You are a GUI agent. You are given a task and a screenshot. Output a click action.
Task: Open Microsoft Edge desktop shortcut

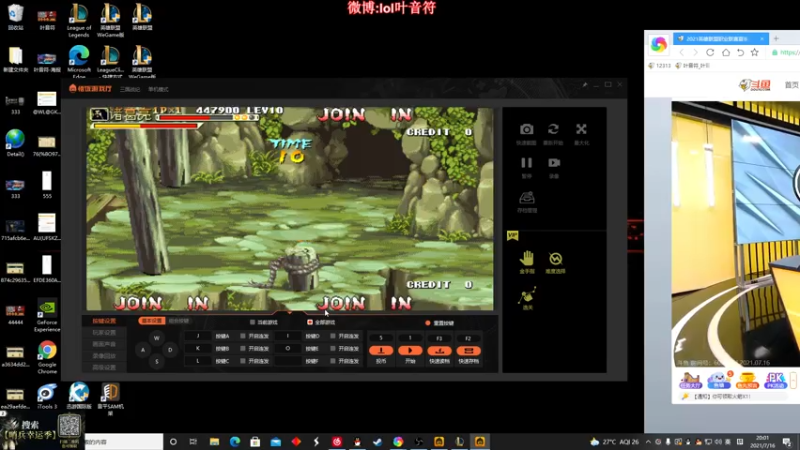click(x=79, y=61)
